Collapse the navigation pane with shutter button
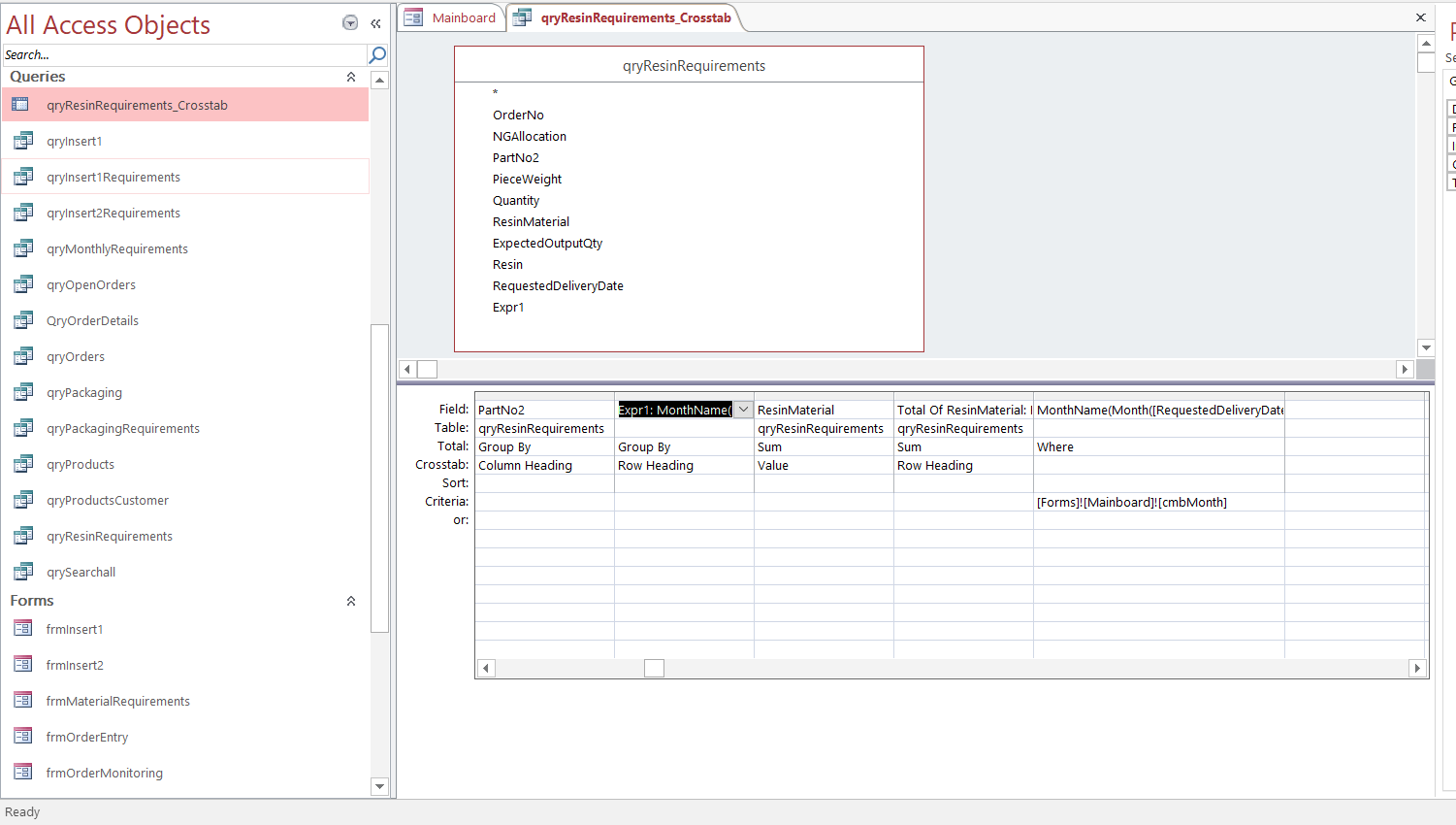The height and width of the screenshot is (825, 1456). 375,23
